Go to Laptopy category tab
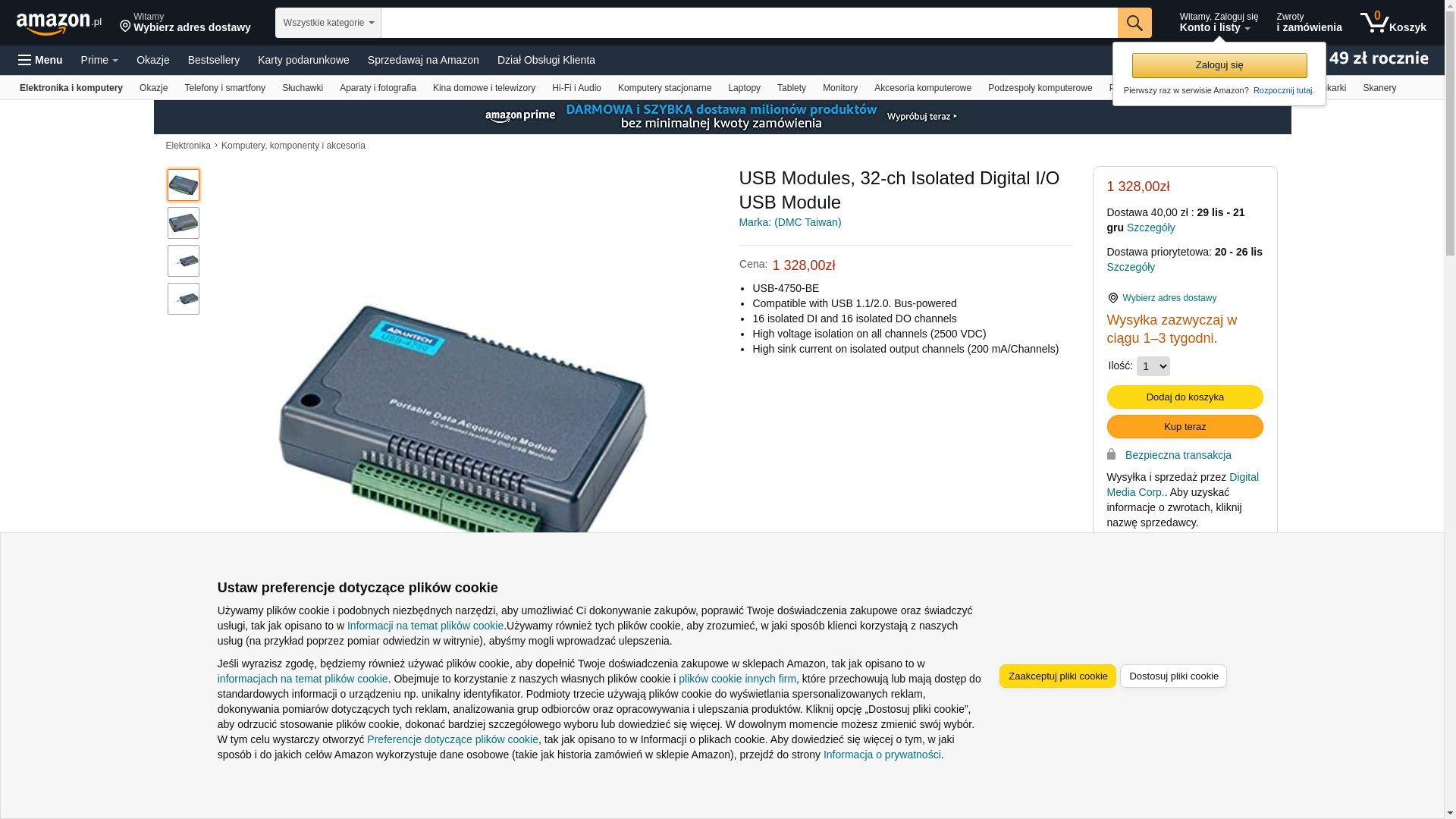 744,88
